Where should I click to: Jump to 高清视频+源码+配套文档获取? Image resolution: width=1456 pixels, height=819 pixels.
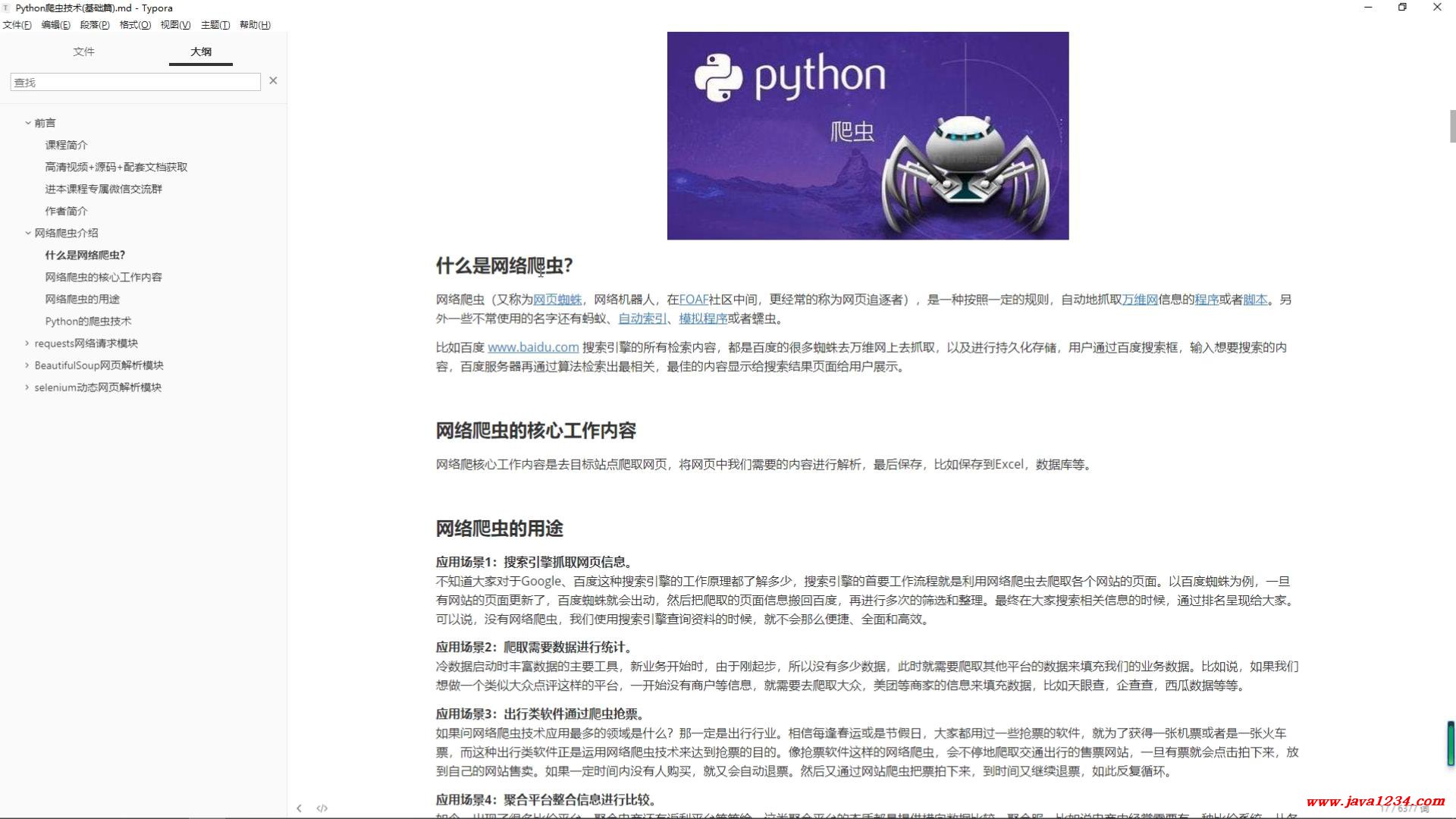[116, 167]
